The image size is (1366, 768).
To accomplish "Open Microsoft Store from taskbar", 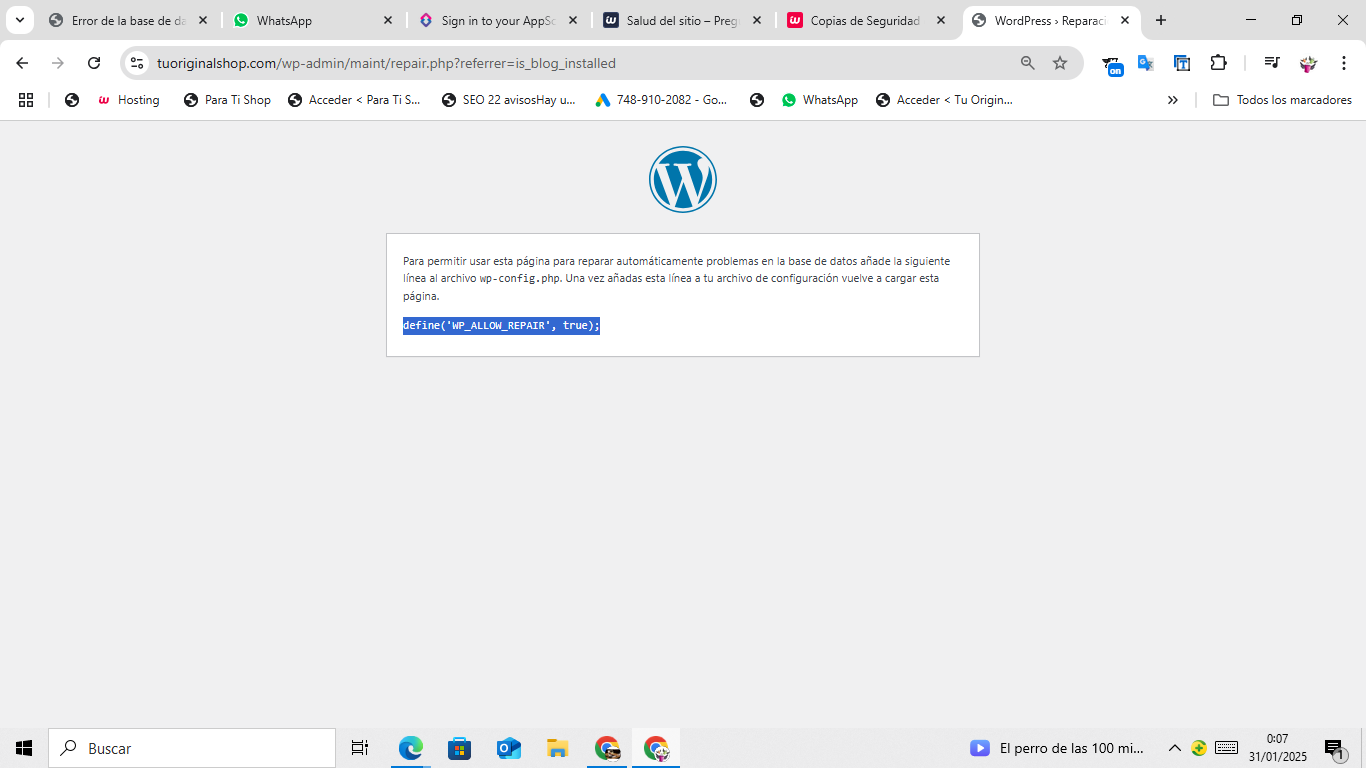I will 460,748.
